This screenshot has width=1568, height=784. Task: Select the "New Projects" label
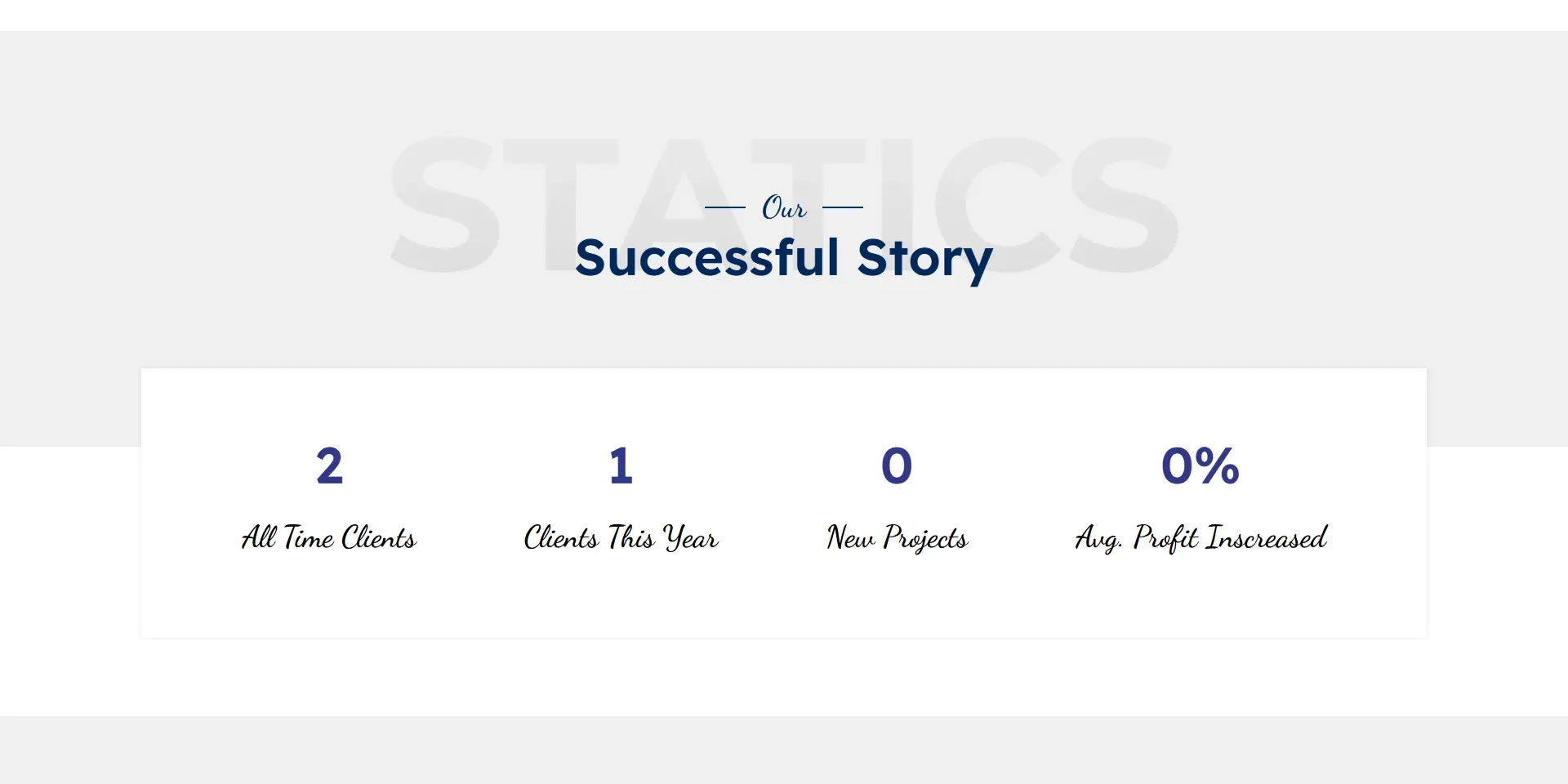pyautogui.click(x=897, y=538)
